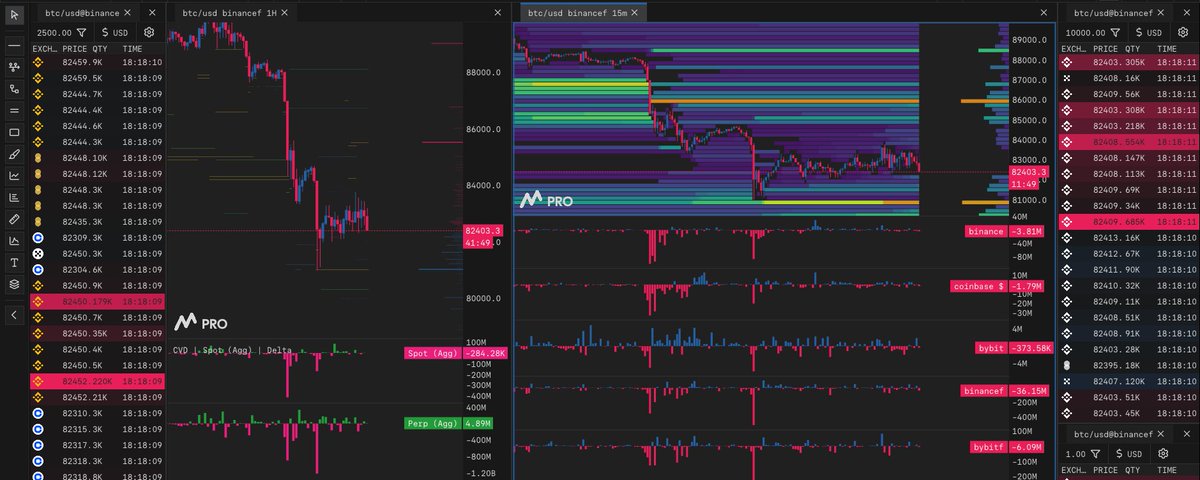Click the coinbase $ series label
This screenshot has height=480, width=1200.
[978, 286]
